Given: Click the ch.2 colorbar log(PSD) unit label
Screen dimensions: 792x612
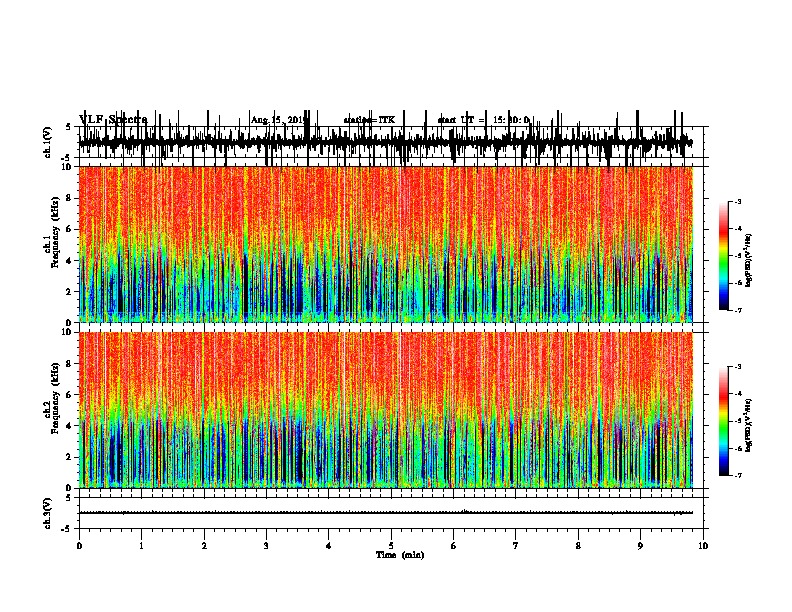Looking at the screenshot, I should point(748,425).
